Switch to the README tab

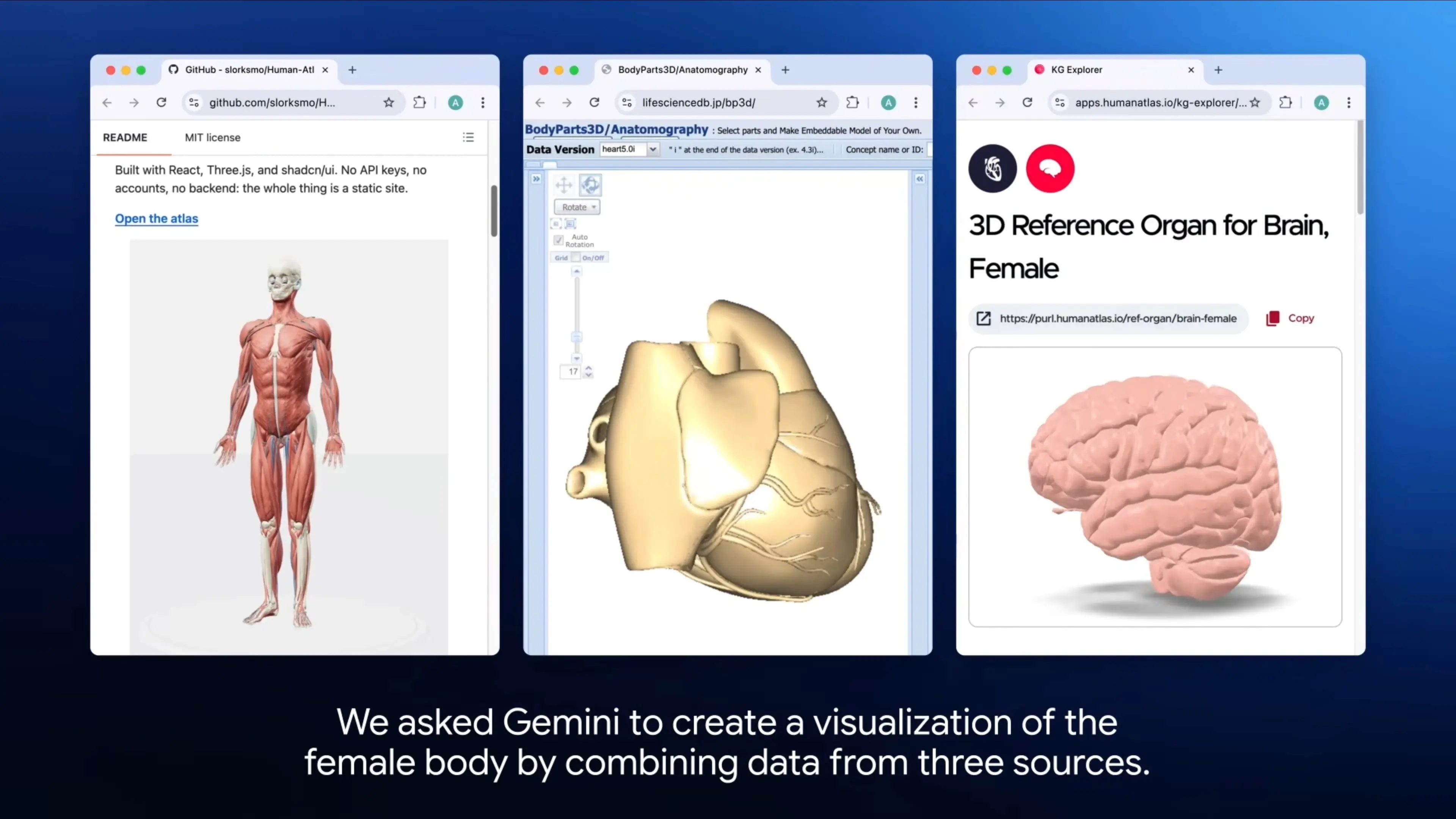click(125, 137)
